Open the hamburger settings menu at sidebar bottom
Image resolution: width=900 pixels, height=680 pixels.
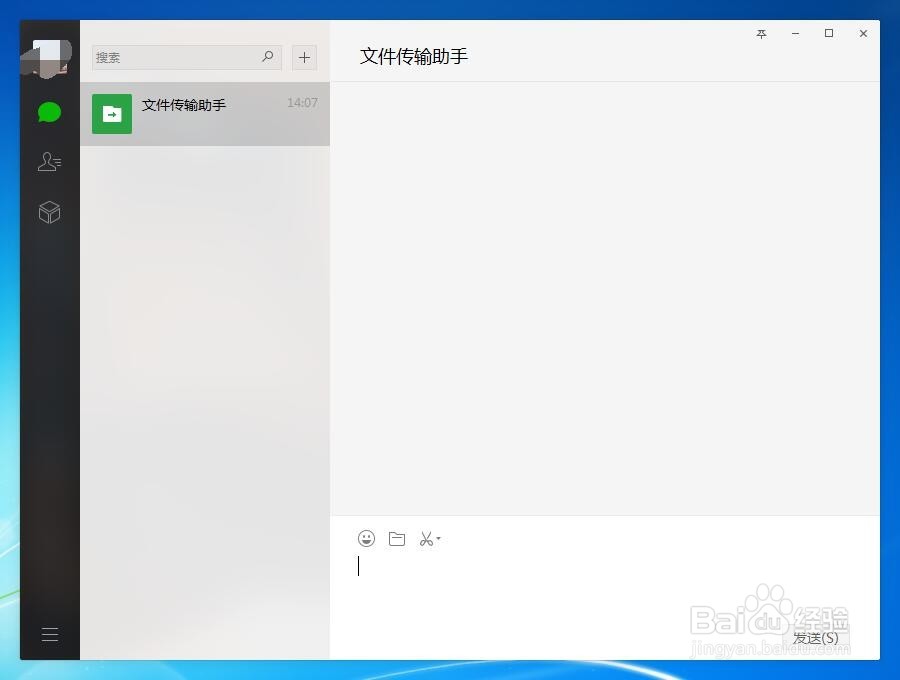coord(50,634)
